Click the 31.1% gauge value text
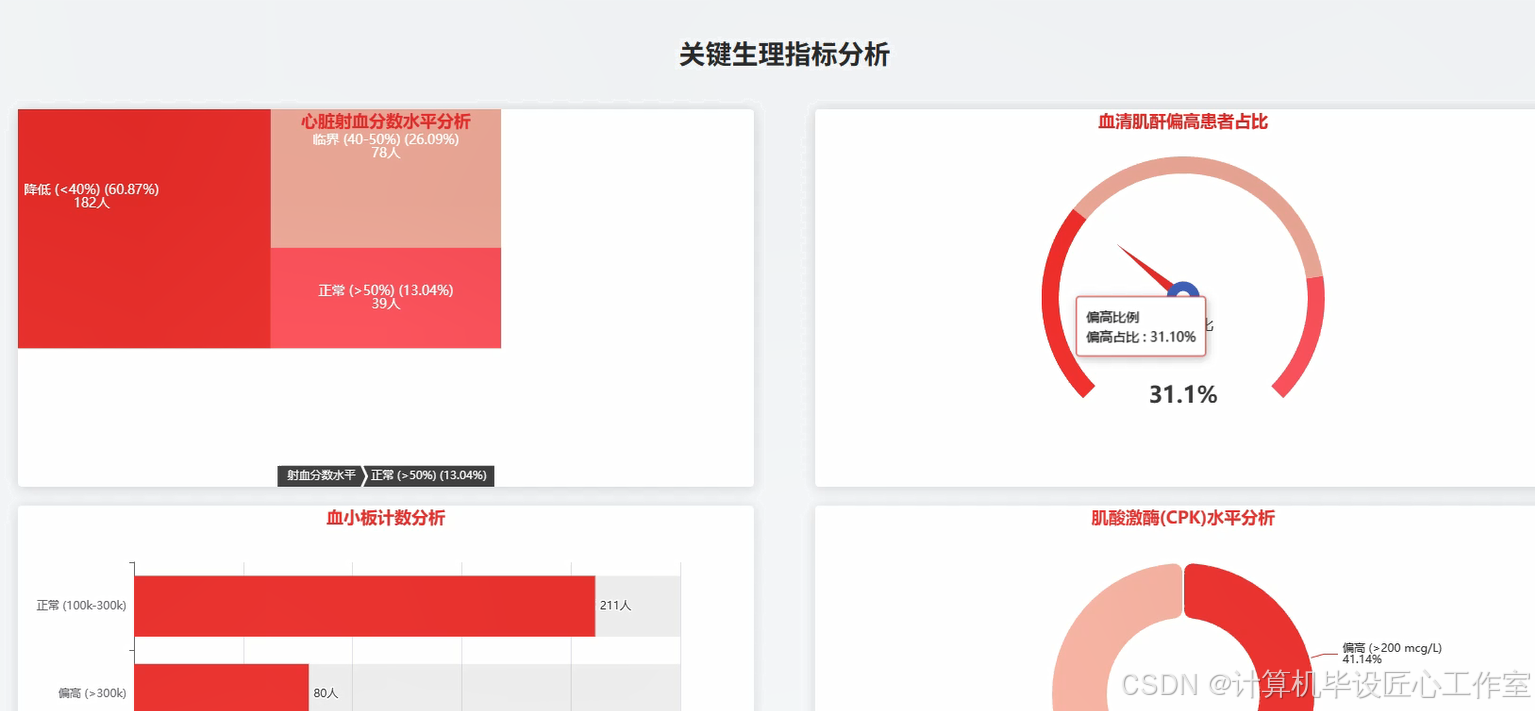The width and height of the screenshot is (1535, 711). point(1183,395)
